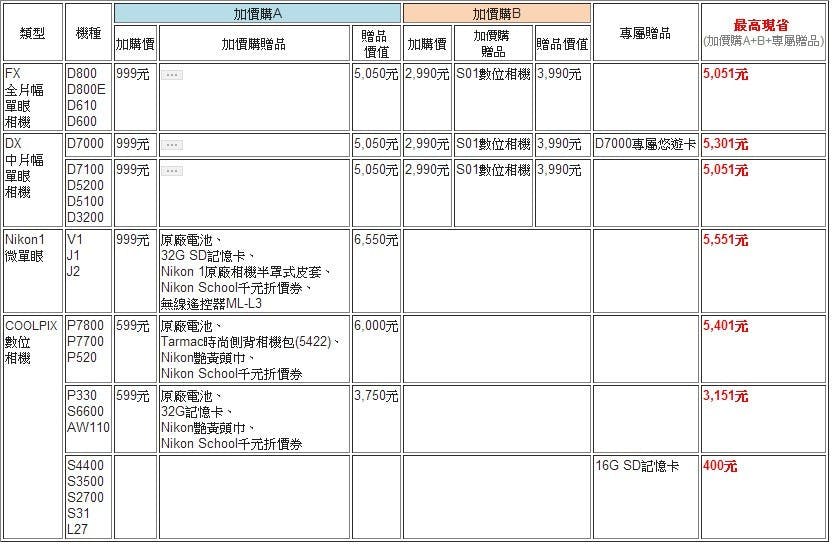Screen dimensions: 832x544
Task: Click 加購價 header under 加價購B
Action: click(x=427, y=44)
